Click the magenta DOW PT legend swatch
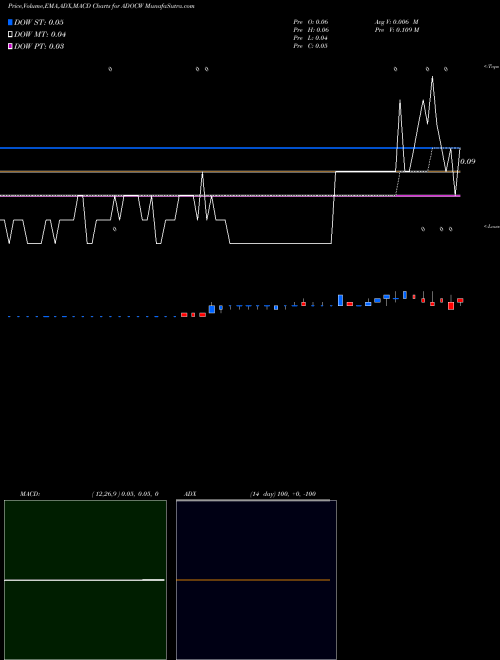Viewport: 500px width, 660px height. coord(10,46)
